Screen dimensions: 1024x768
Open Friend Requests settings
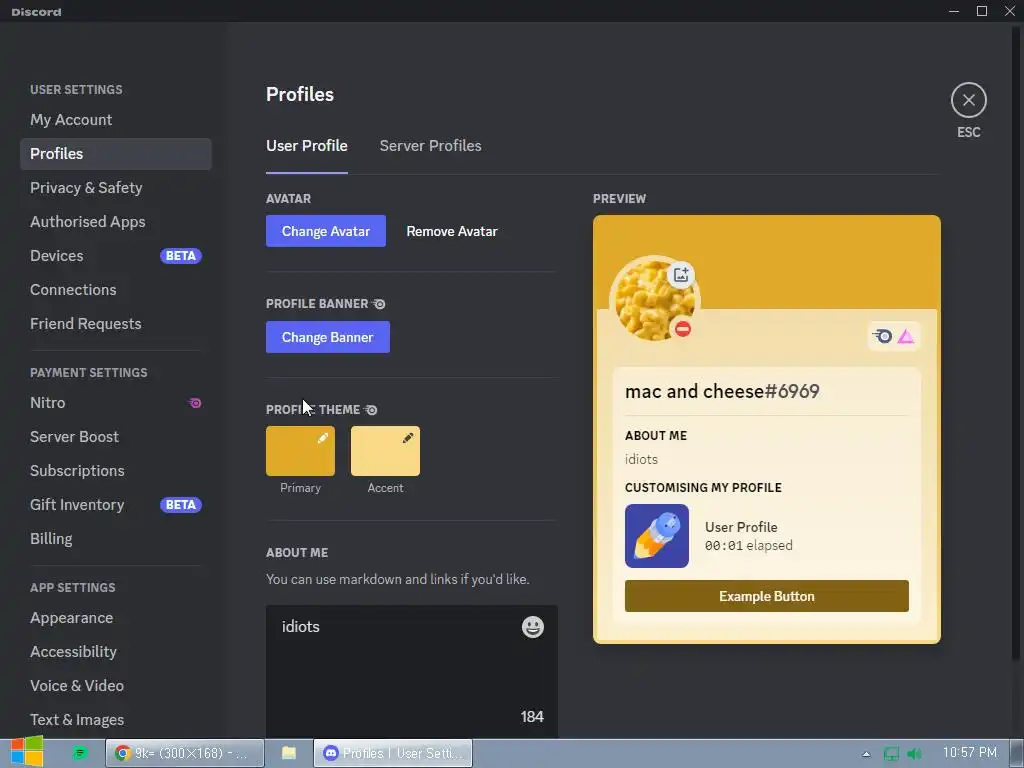tap(116, 323)
